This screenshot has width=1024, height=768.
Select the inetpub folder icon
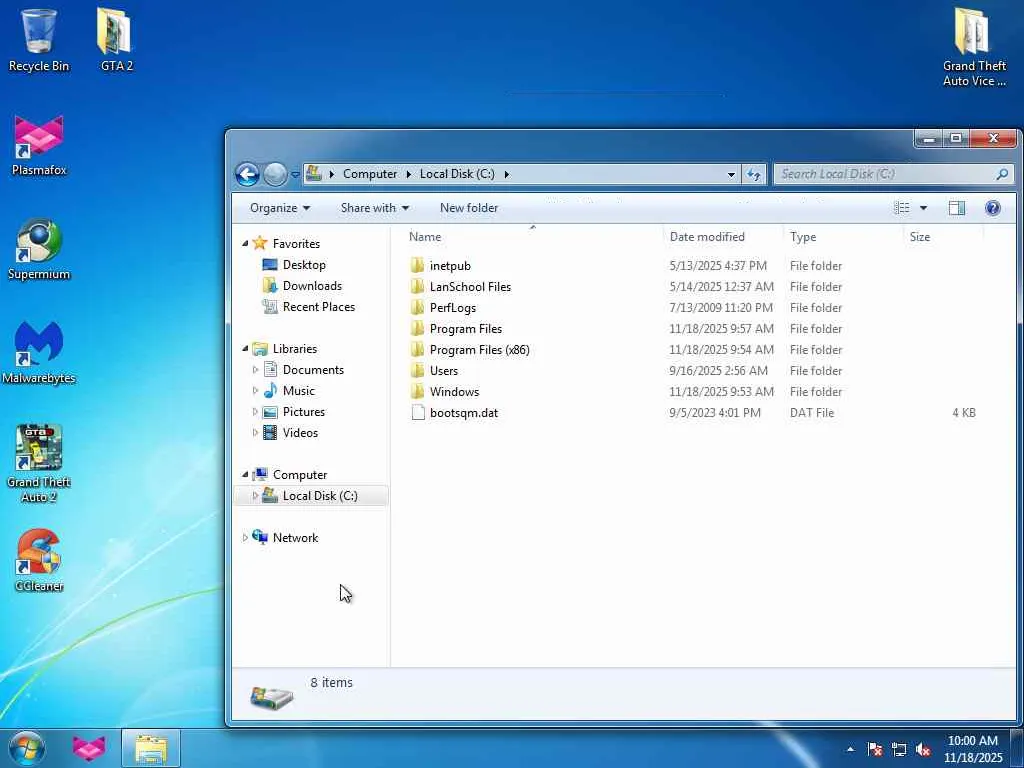[418, 266]
